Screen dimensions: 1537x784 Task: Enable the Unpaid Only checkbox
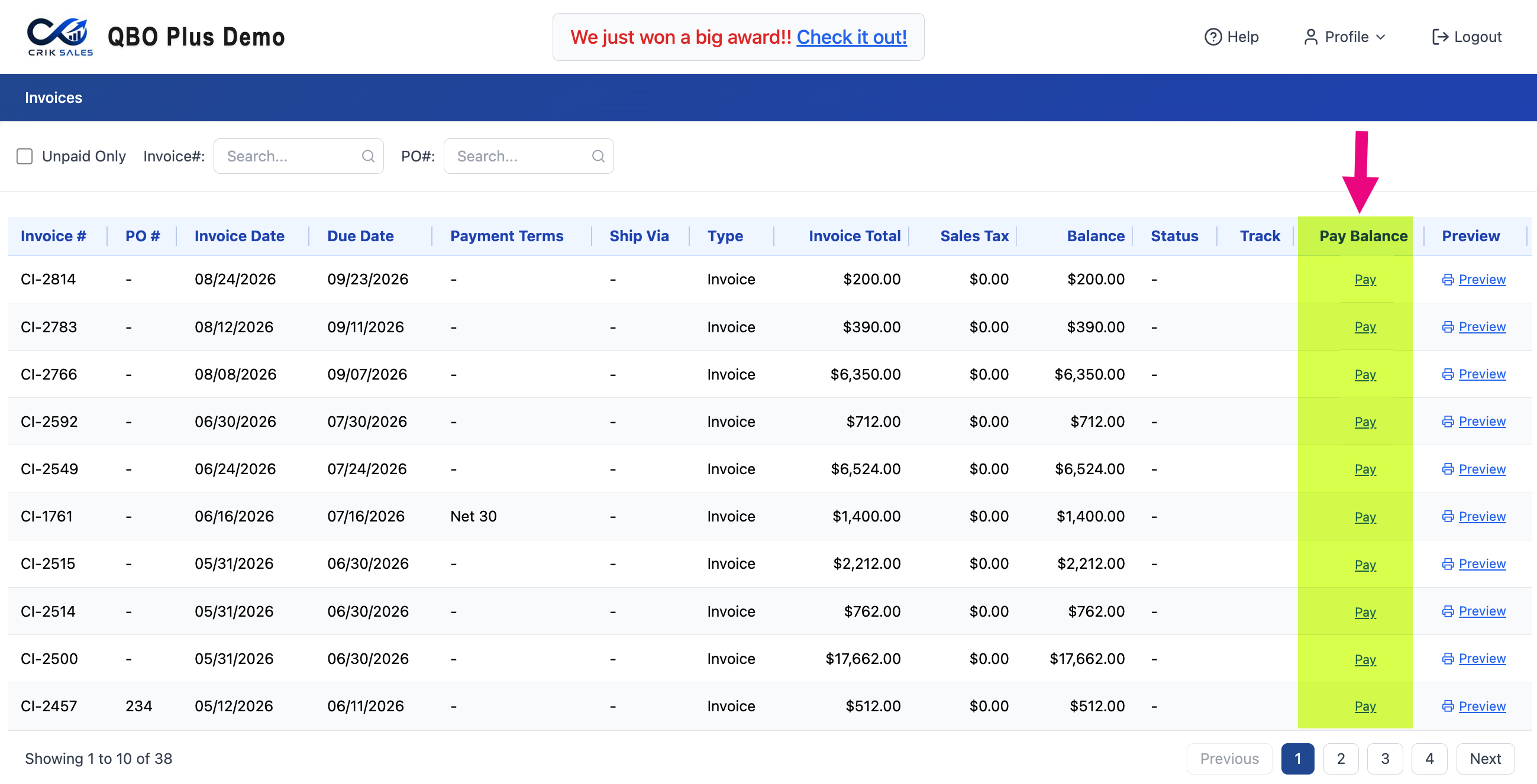[24, 156]
